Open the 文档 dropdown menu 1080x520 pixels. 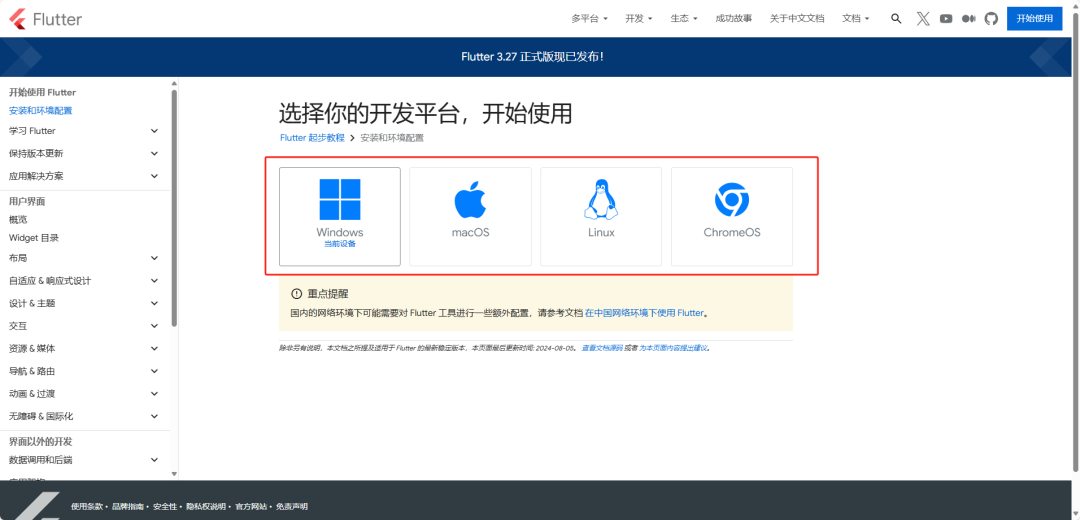(856, 19)
